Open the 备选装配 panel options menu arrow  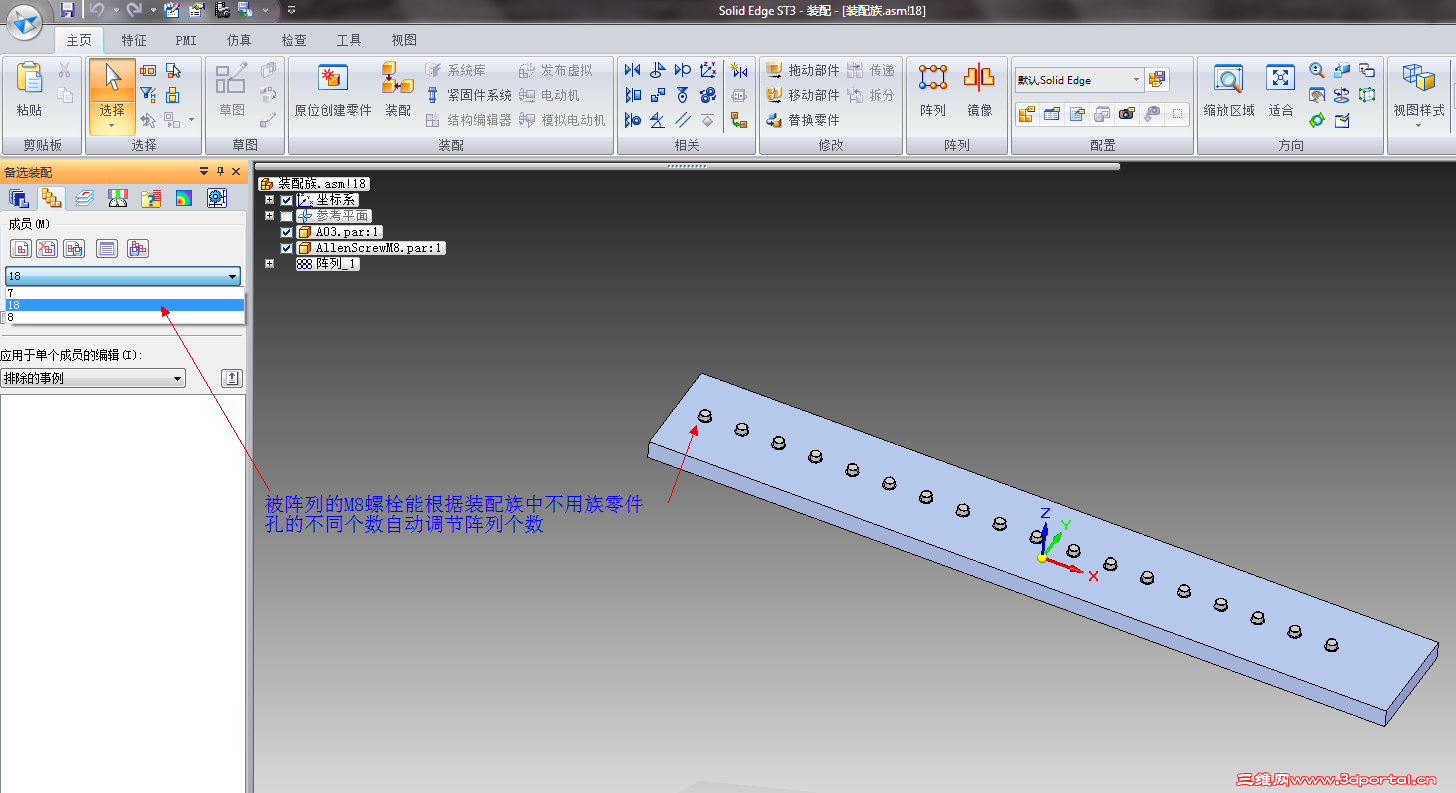pos(204,172)
